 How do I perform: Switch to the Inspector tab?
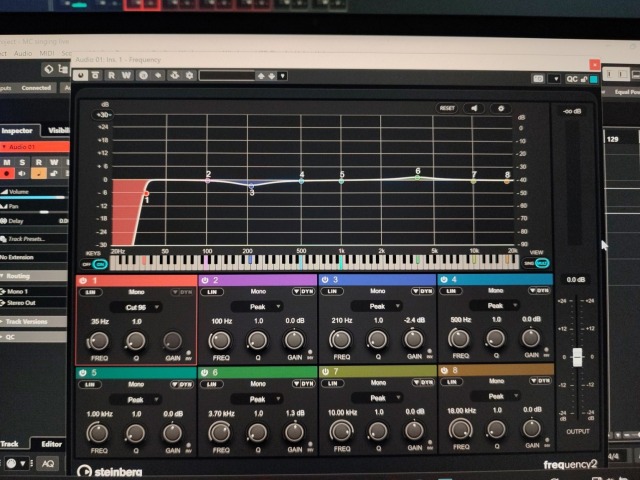(17, 131)
